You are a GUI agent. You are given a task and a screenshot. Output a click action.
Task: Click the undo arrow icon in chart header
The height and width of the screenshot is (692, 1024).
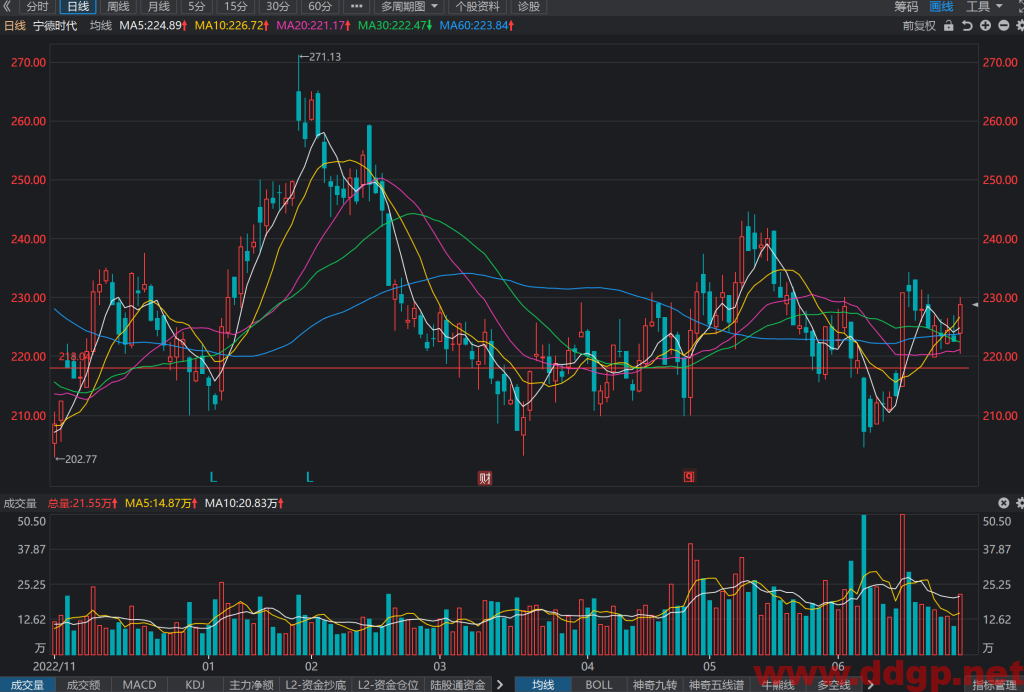967,25
